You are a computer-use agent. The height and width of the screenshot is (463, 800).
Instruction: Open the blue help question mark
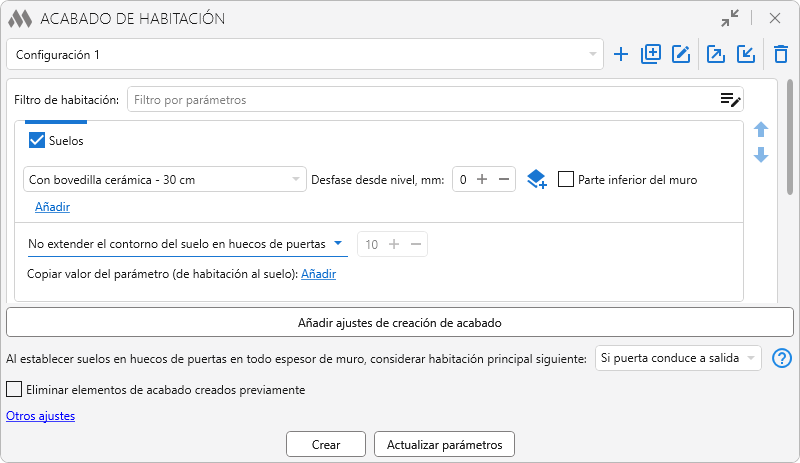point(782,358)
